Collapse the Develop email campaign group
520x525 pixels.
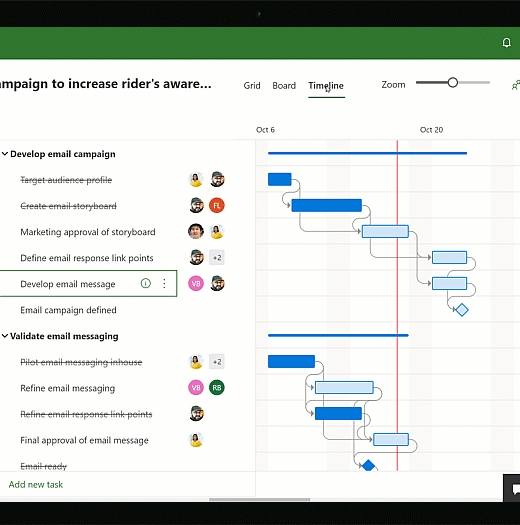click(x=5, y=154)
